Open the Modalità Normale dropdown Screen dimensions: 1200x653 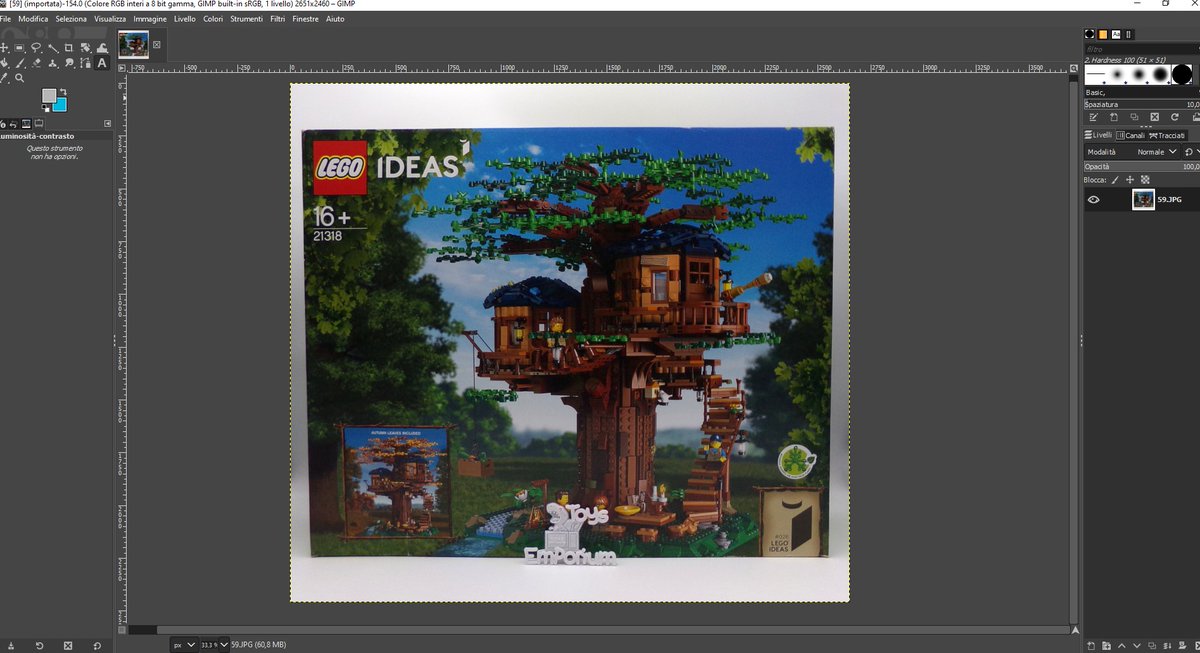click(1131, 152)
